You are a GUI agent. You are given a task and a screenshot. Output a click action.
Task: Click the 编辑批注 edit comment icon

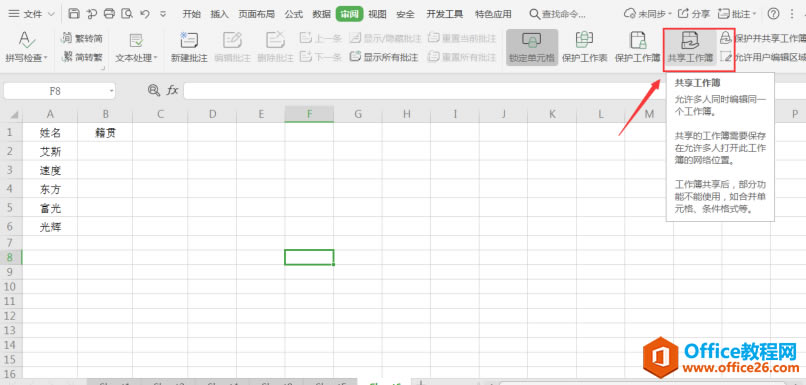click(232, 40)
